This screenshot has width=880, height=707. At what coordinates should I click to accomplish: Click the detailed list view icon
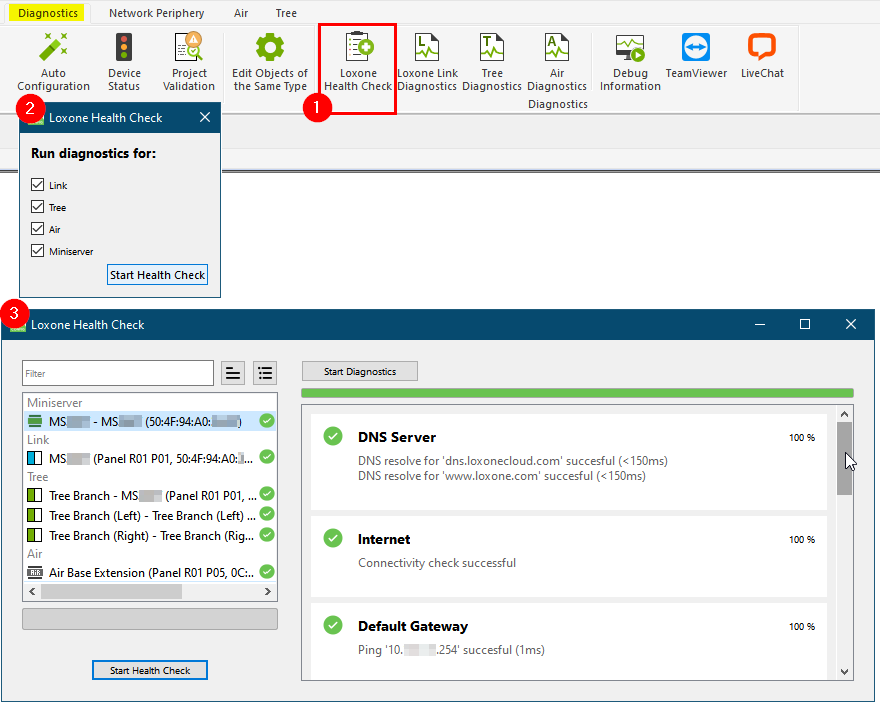tap(265, 373)
